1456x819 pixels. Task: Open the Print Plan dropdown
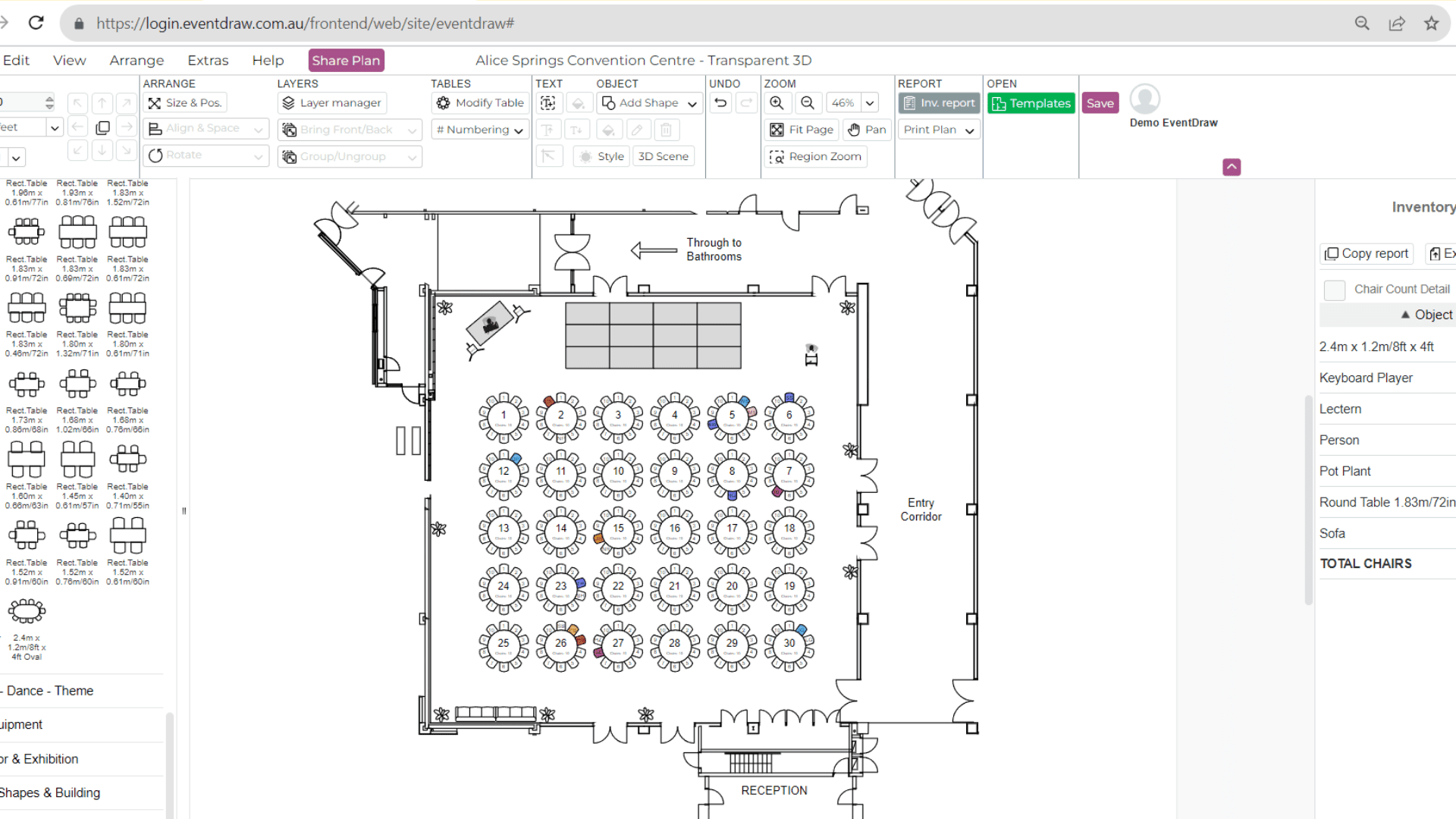click(939, 130)
